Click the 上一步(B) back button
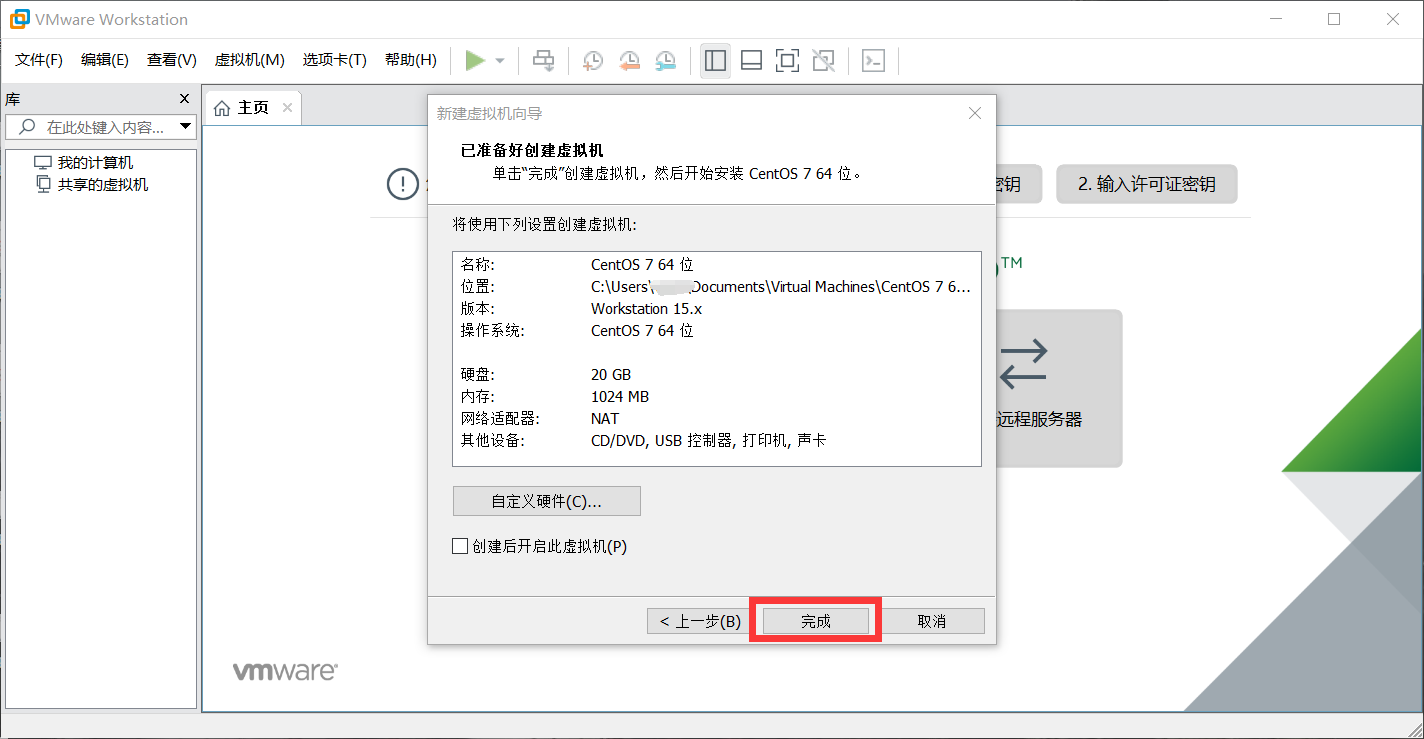Image resolution: width=1424 pixels, height=739 pixels. (x=699, y=621)
